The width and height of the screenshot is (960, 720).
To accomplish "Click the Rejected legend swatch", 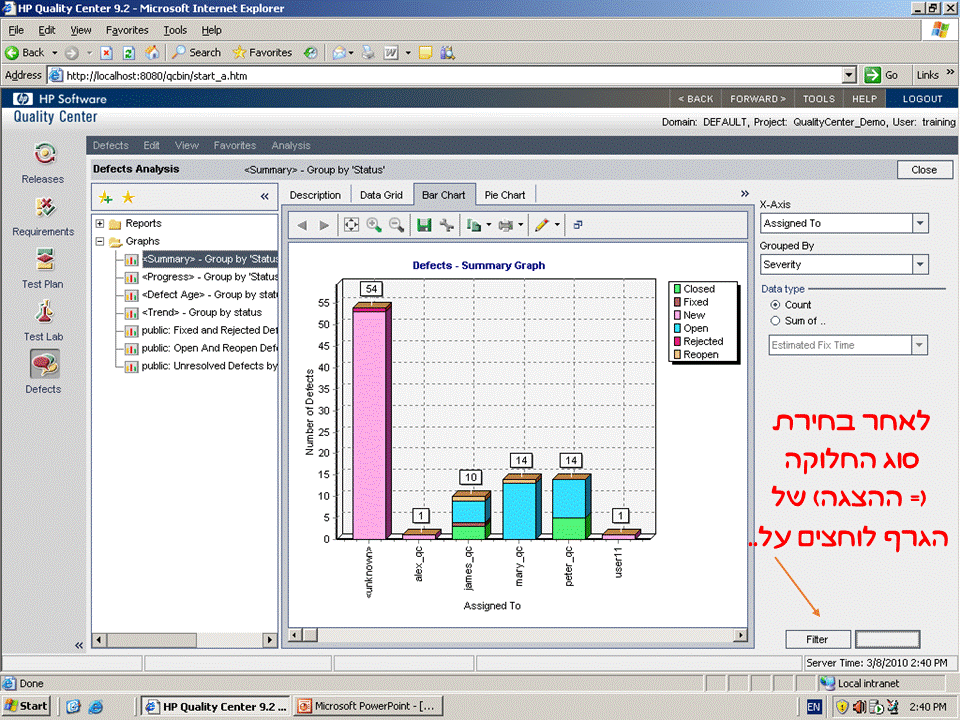I will pos(677,342).
